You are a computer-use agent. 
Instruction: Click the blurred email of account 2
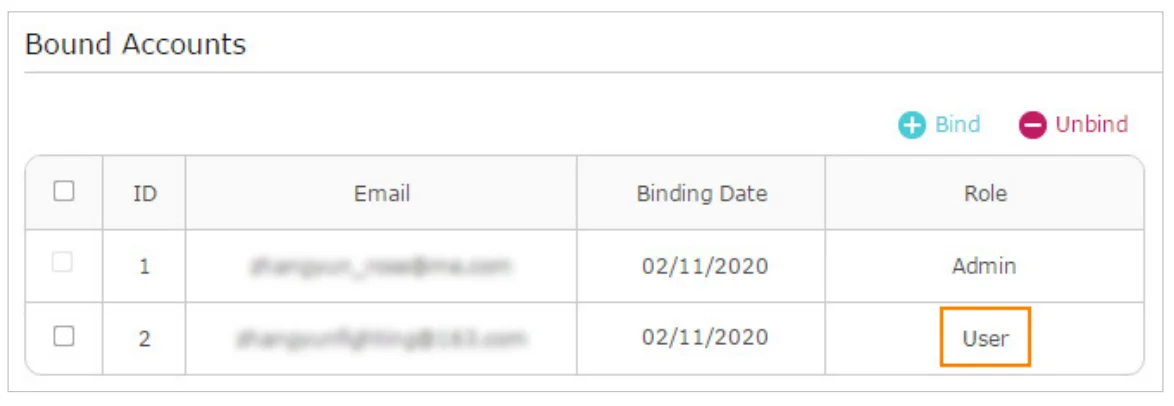click(381, 338)
